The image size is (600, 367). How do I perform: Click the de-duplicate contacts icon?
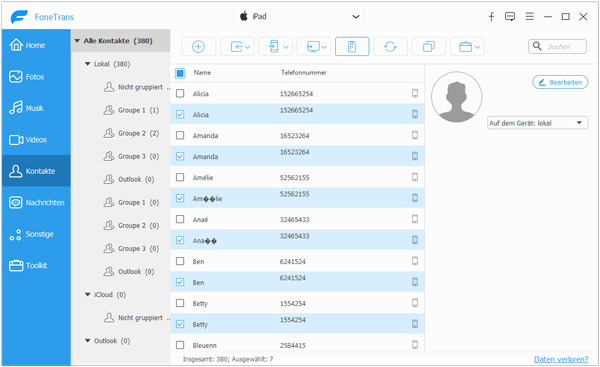coord(429,47)
